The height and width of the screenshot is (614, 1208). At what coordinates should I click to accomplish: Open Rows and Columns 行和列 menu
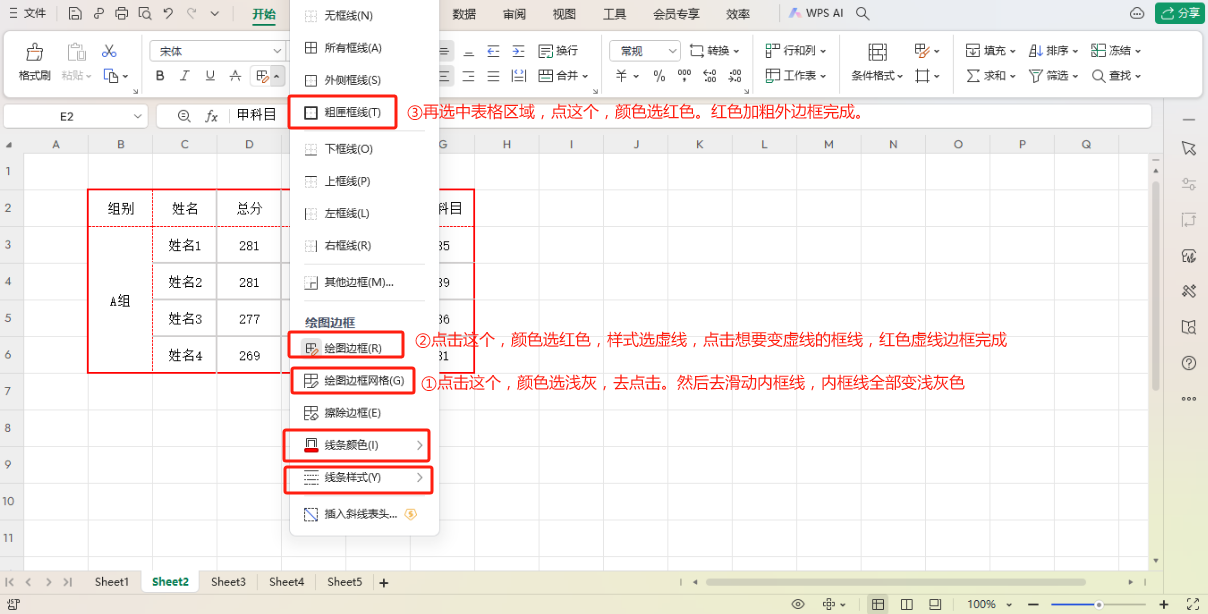click(796, 51)
